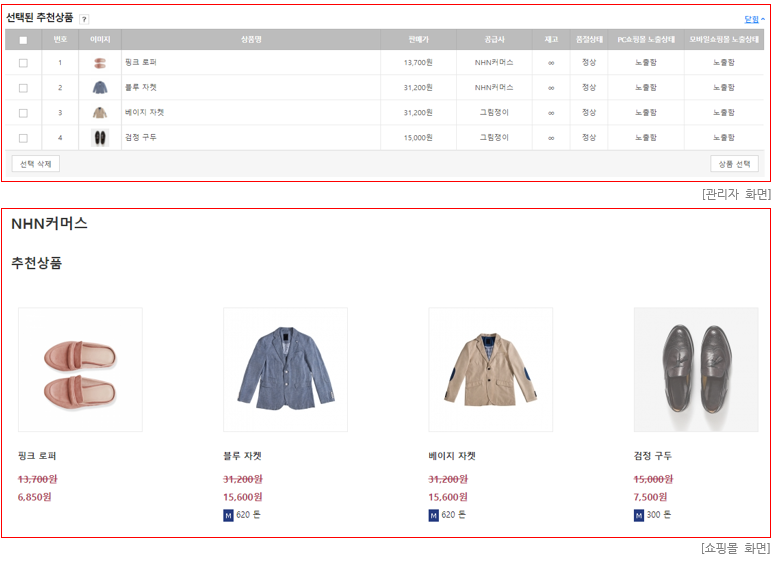Click the mileage M icon under 블루 자켓
This screenshot has width=777, height=563.
click(228, 516)
